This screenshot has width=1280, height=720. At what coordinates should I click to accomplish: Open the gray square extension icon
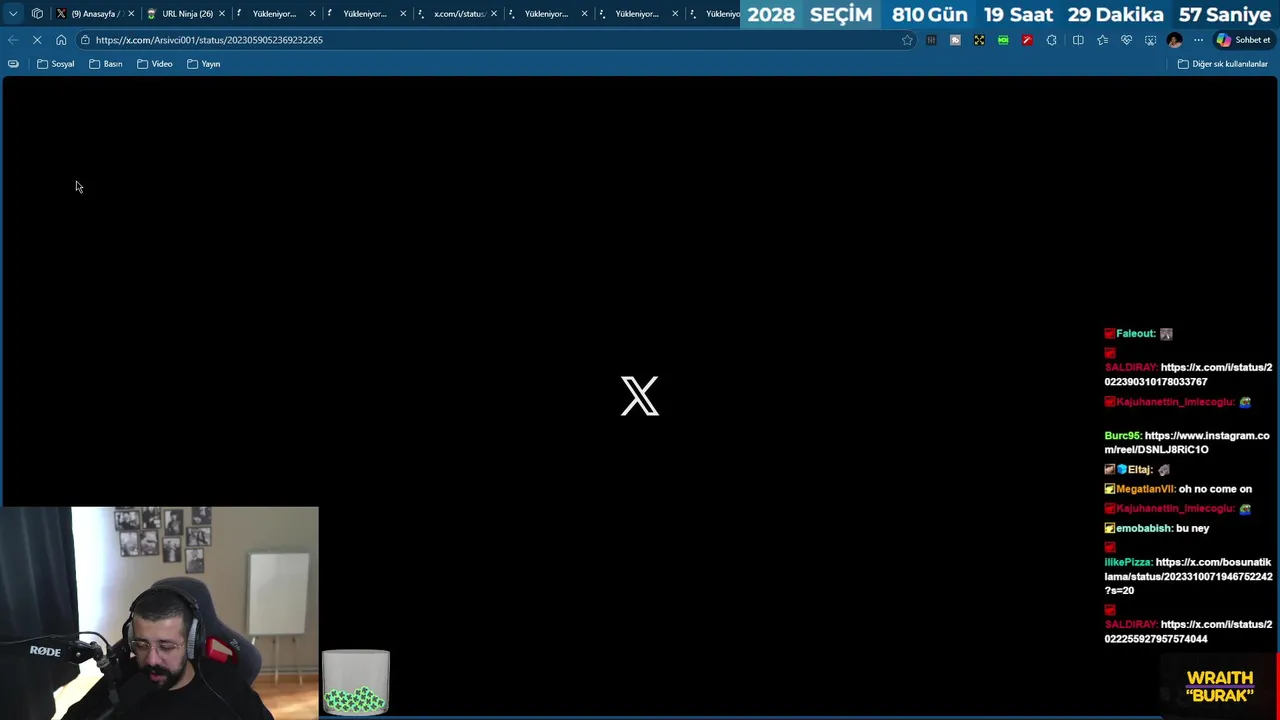point(955,40)
